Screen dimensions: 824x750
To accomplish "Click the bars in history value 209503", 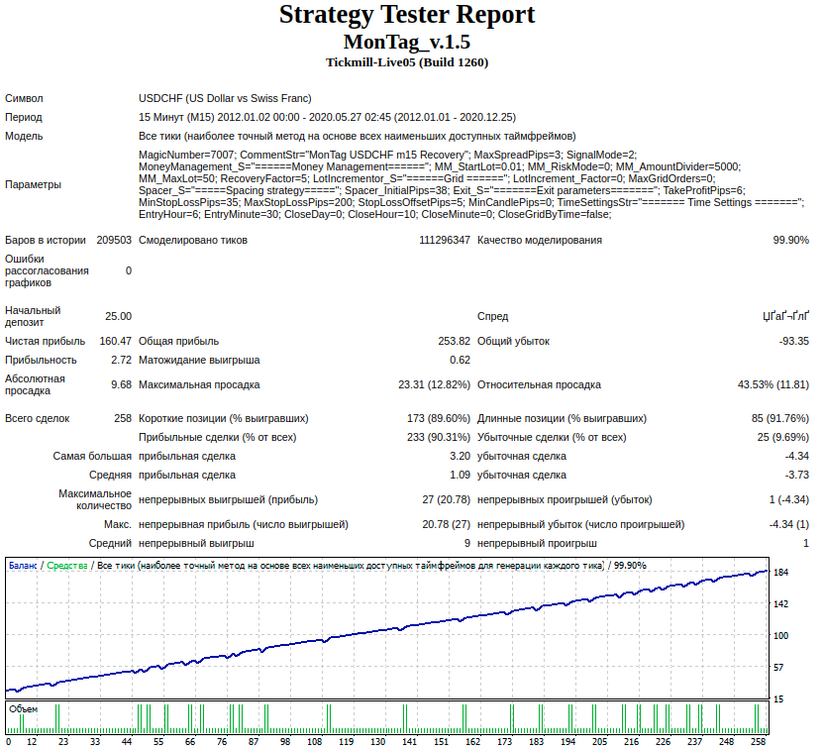I will [x=114, y=240].
